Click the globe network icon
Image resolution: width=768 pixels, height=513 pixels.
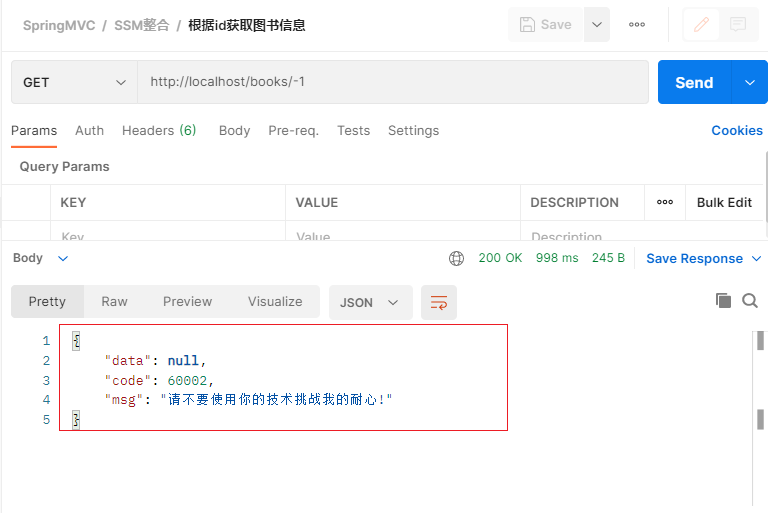[x=457, y=258]
